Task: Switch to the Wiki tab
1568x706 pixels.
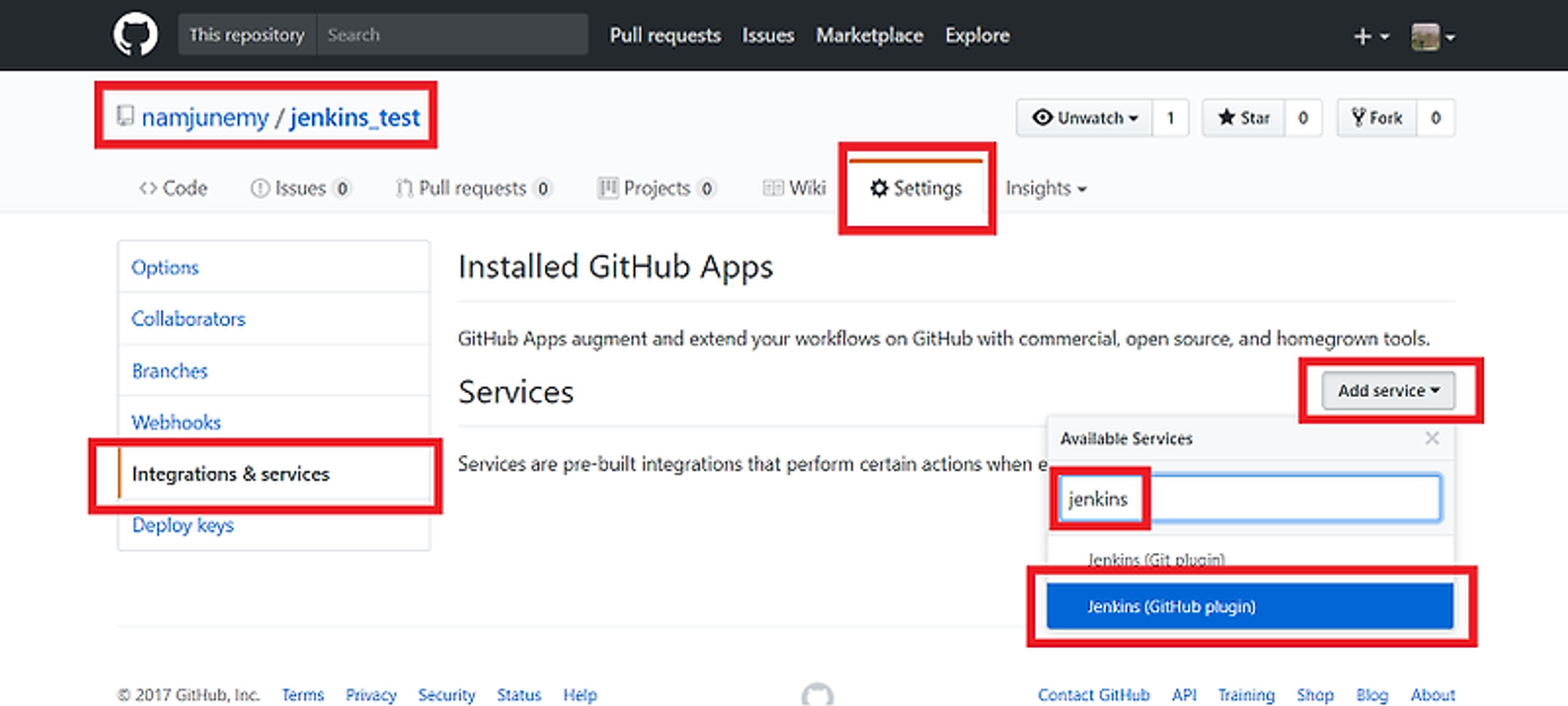Action: pyautogui.click(x=794, y=188)
